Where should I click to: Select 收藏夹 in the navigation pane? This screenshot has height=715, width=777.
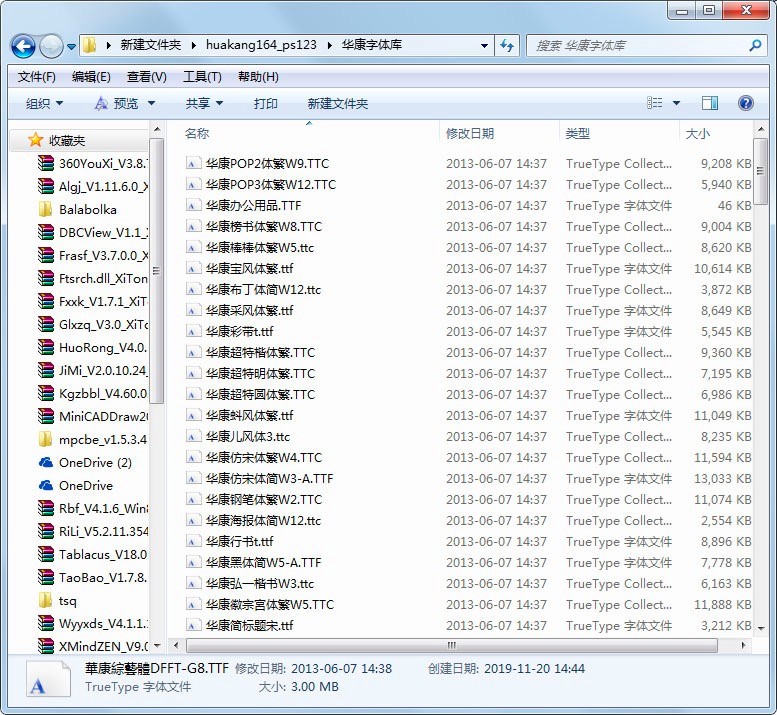tap(67, 141)
